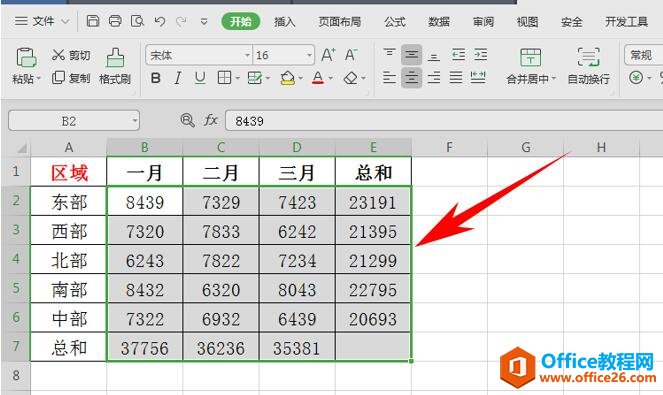This screenshot has width=663, height=395.
Task: Open the 文件 menu dropdown arrow
Action: tap(65, 21)
